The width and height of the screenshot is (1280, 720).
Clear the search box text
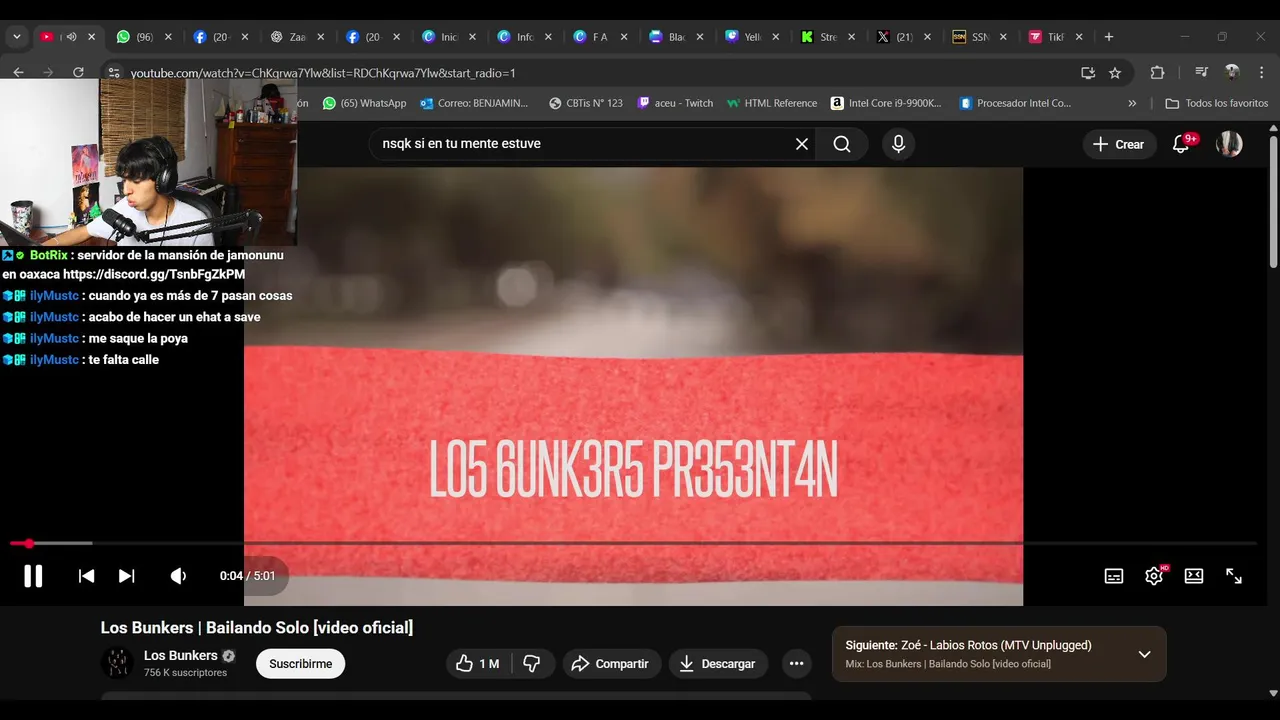[x=802, y=144]
